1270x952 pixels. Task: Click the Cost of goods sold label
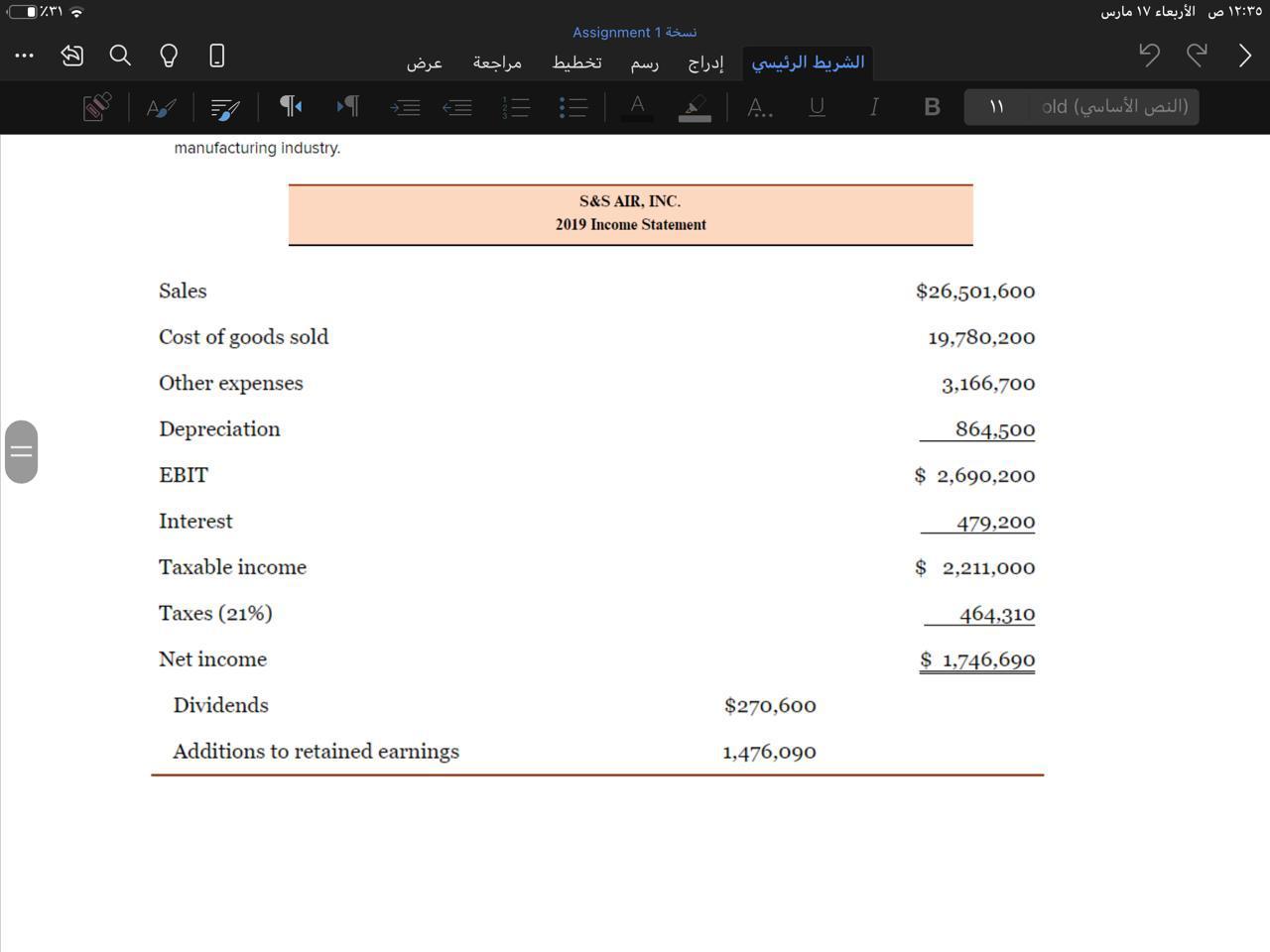[244, 337]
